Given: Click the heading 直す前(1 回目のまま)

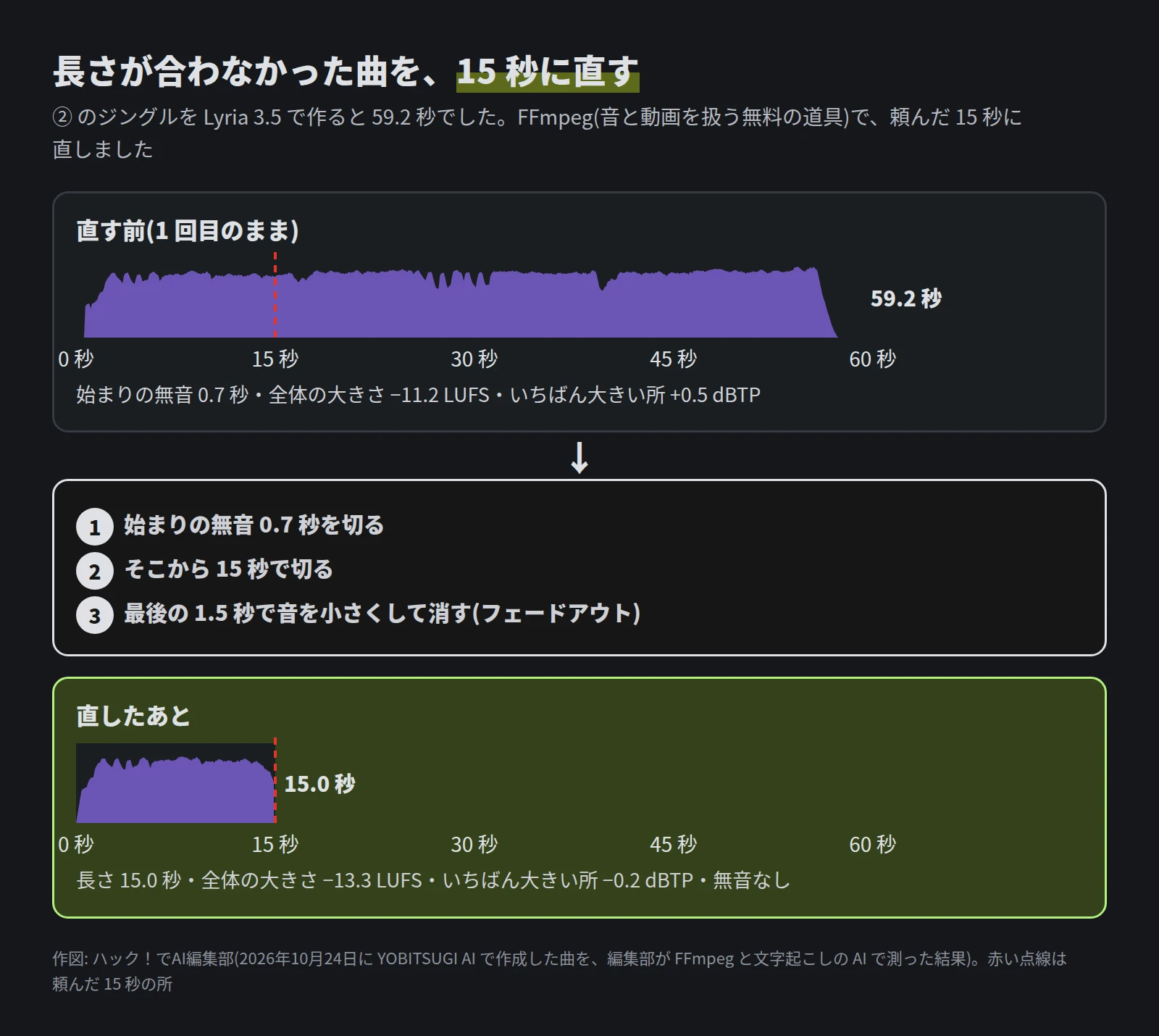Looking at the screenshot, I should 188,230.
